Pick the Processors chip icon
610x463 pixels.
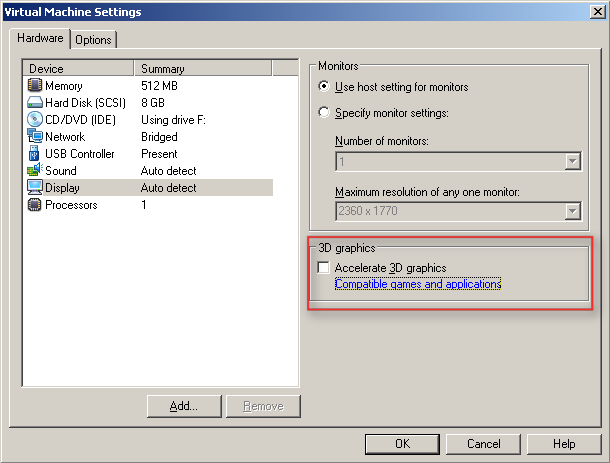point(35,205)
